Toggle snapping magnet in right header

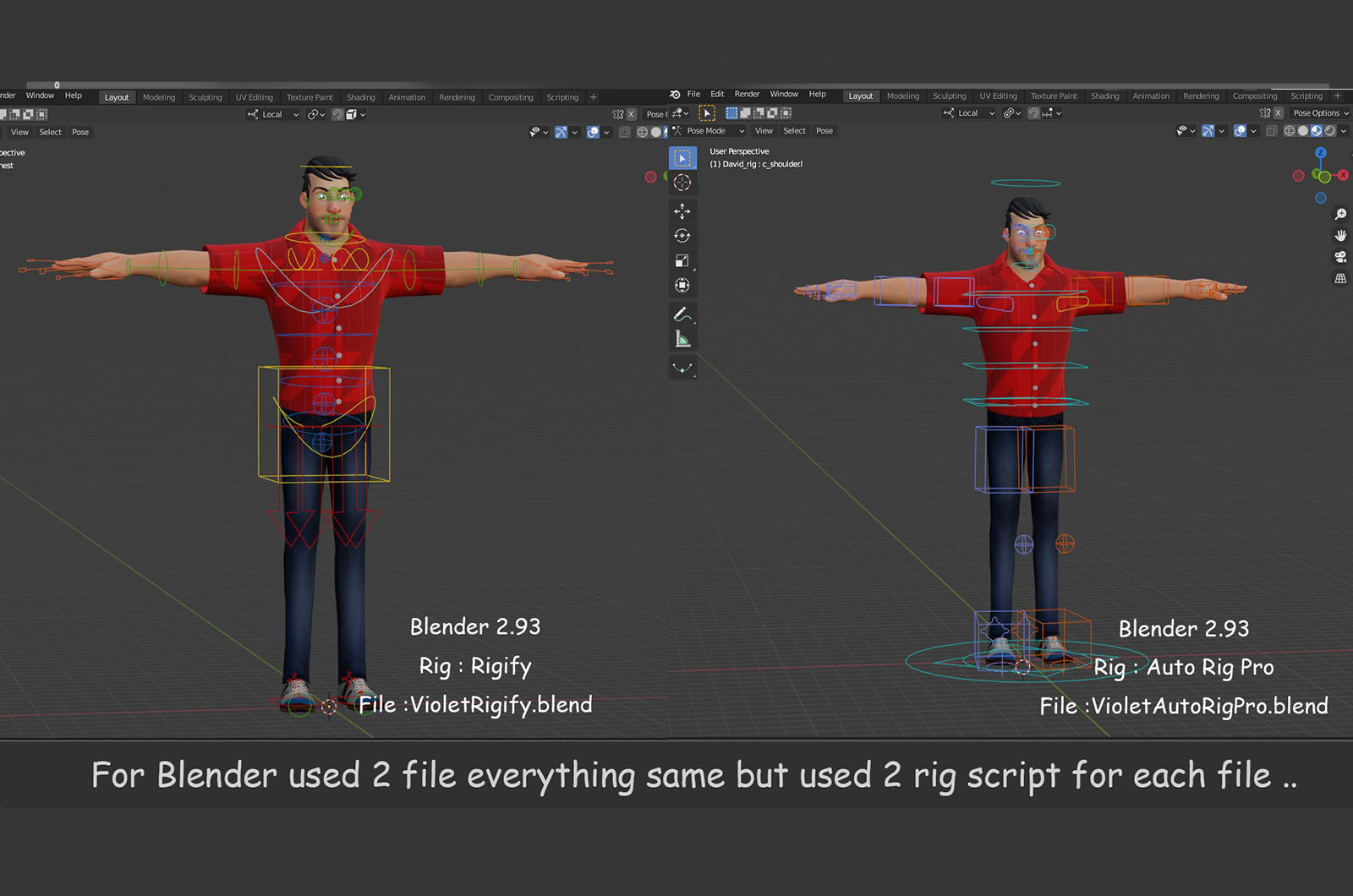coord(1034,113)
